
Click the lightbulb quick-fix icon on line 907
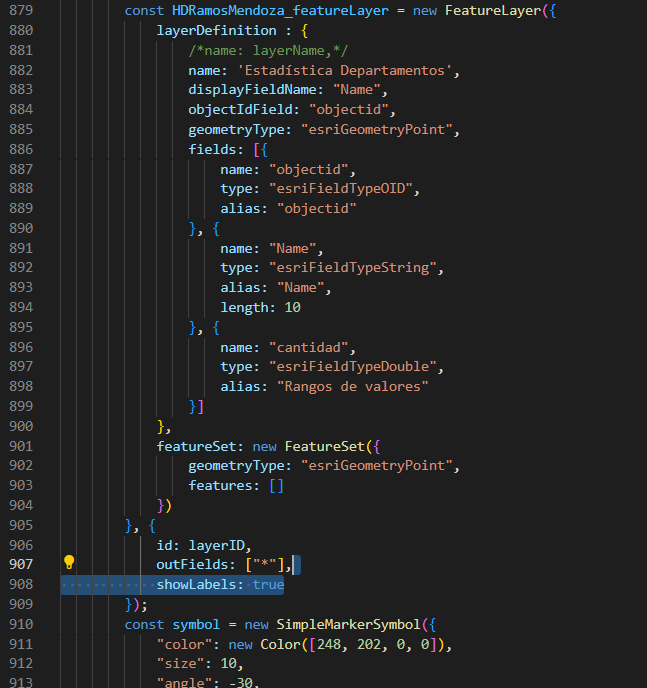pyautogui.click(x=69, y=562)
